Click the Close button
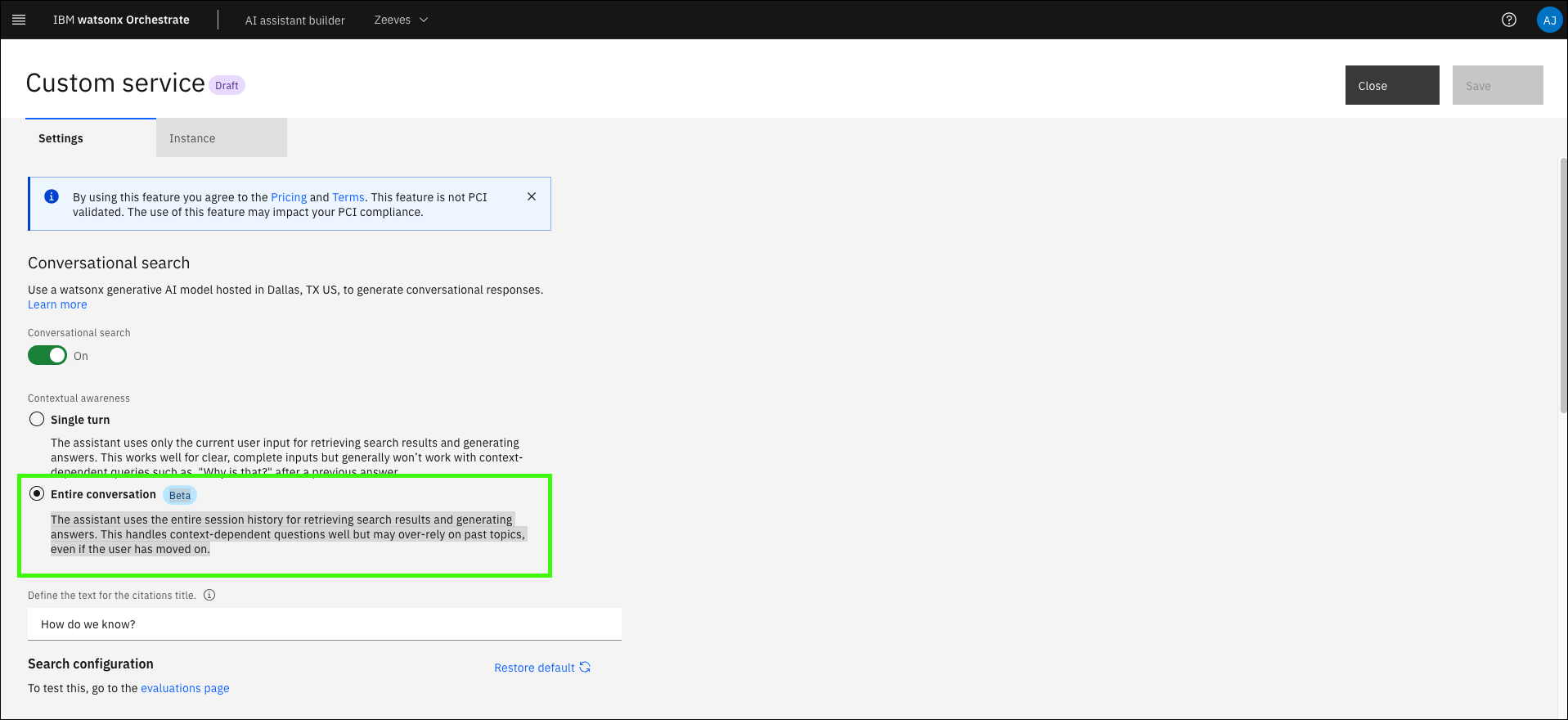The image size is (1568, 720). tap(1391, 85)
